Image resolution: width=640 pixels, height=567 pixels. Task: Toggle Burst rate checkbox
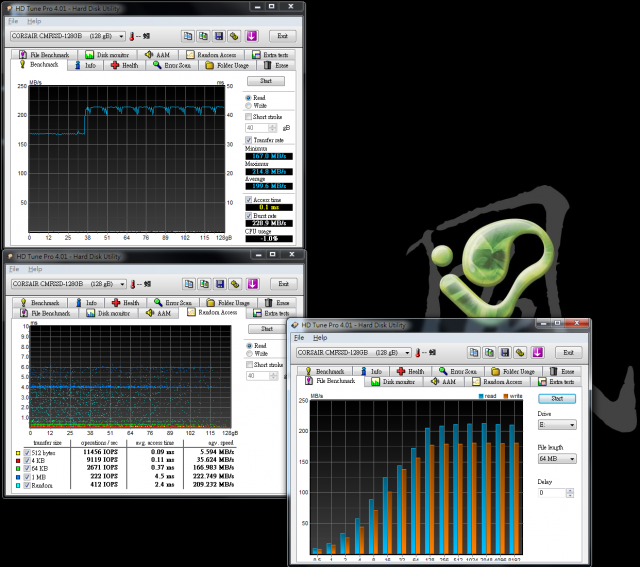click(x=248, y=216)
